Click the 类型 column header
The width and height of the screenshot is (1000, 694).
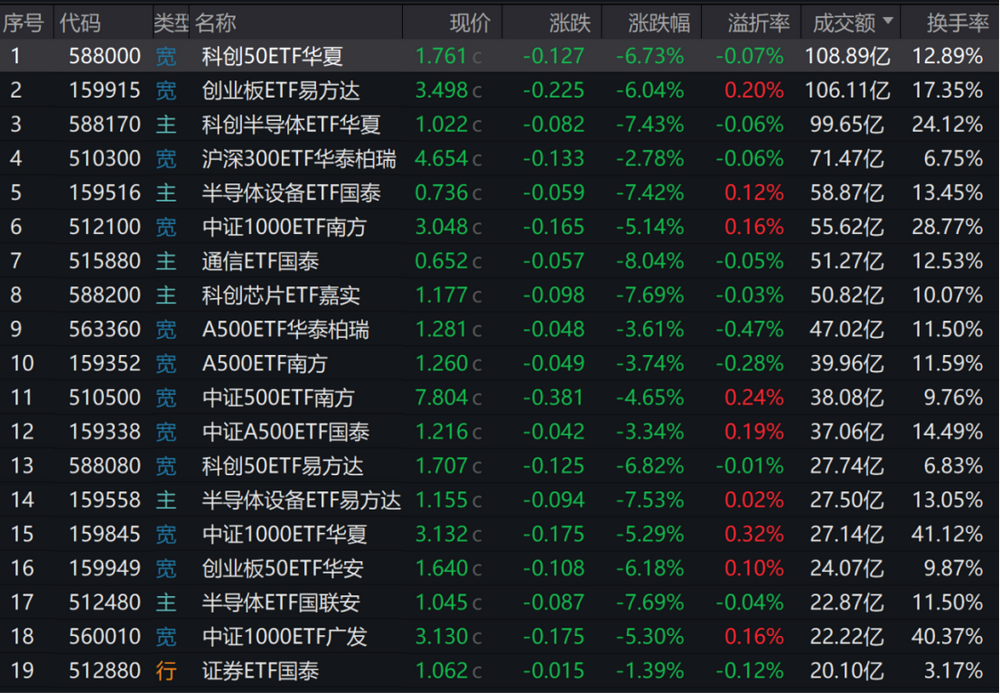[171, 23]
